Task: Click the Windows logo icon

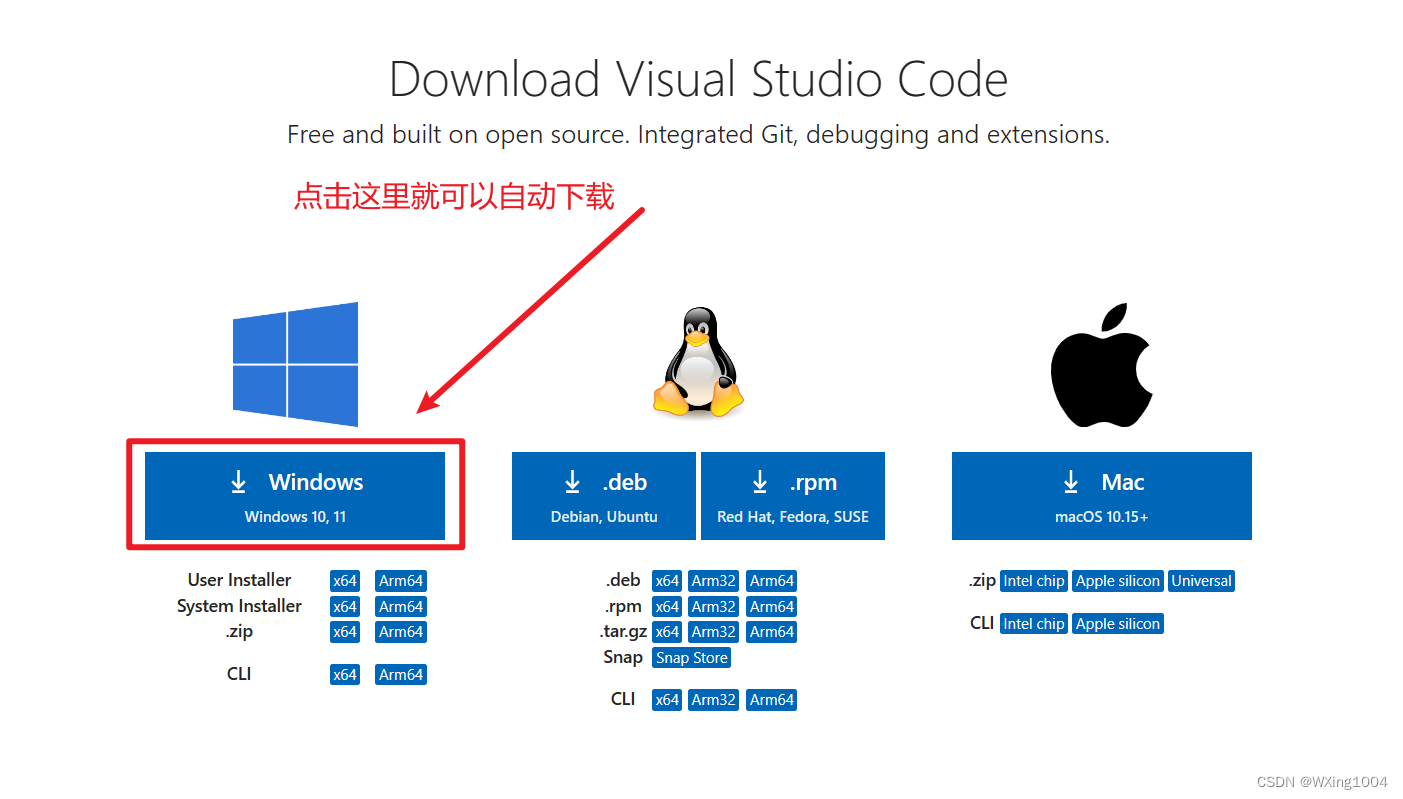Action: (x=295, y=364)
